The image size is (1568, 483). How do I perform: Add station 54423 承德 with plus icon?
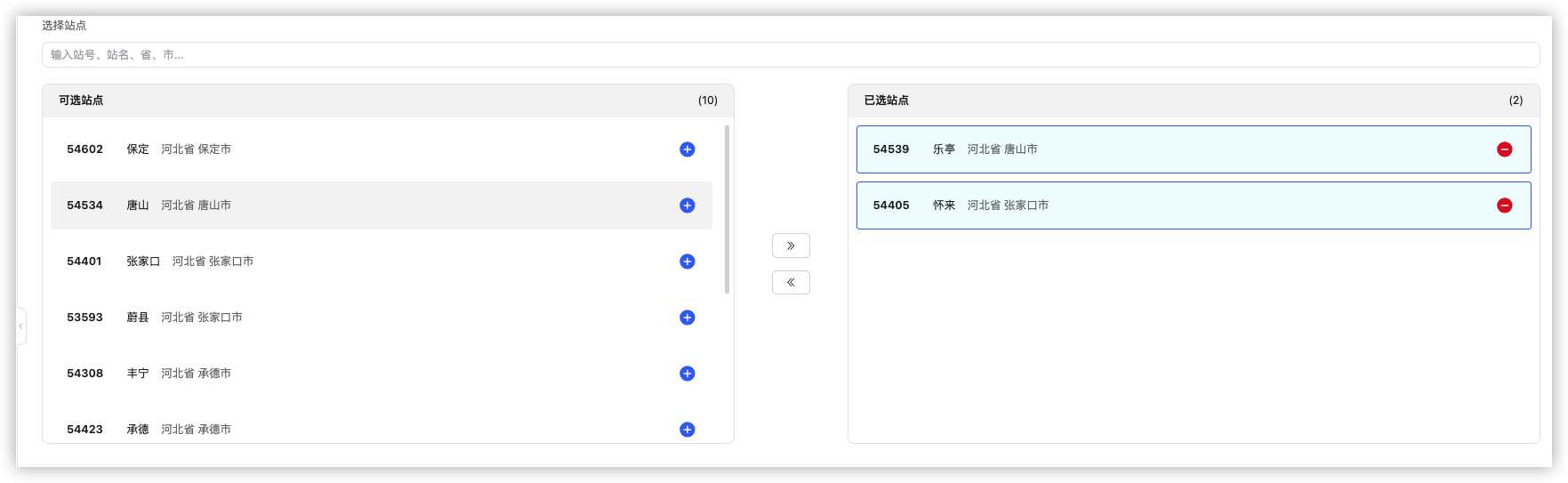[687, 430]
